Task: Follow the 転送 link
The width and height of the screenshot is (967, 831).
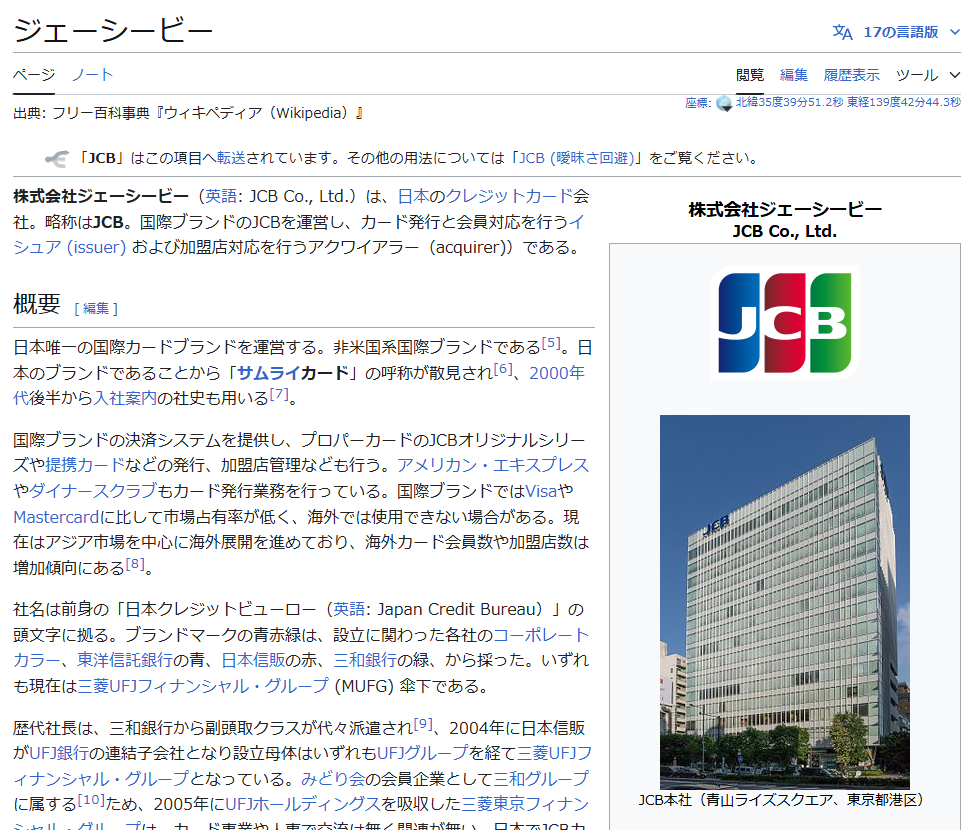Action: pos(231,159)
